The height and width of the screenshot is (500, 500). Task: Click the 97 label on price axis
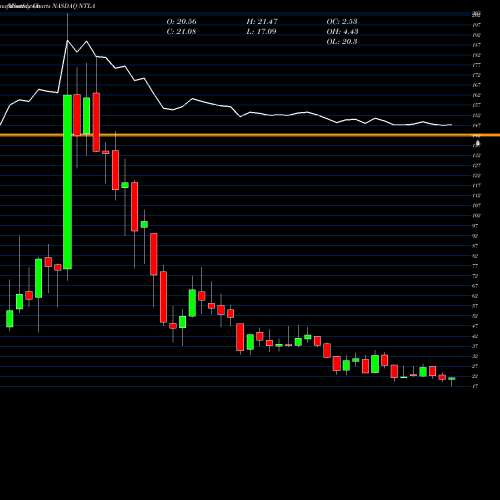(476, 226)
